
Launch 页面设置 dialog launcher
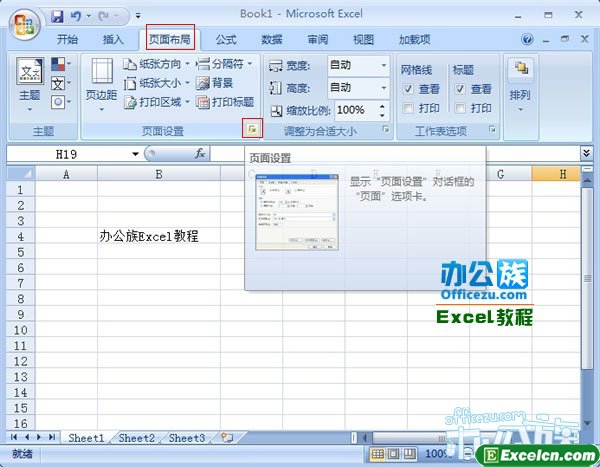coord(252,129)
